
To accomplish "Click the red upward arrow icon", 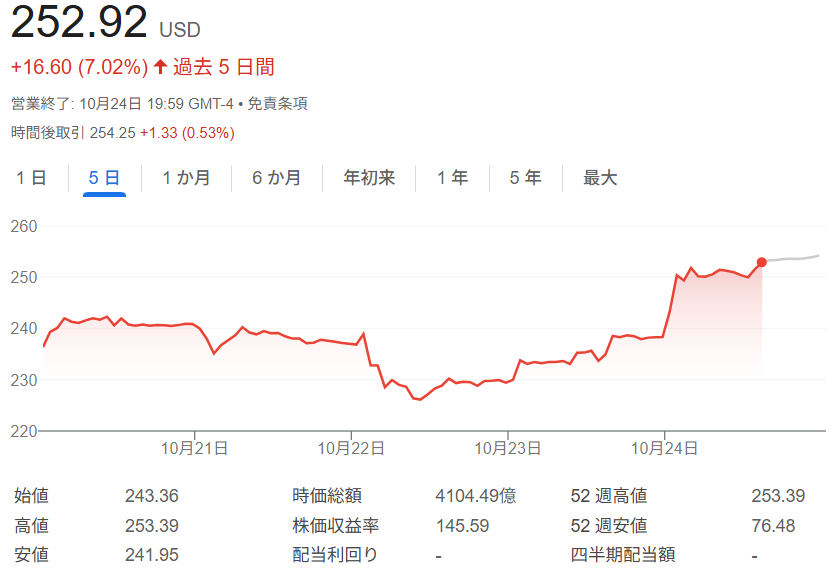I will click(x=160, y=68).
